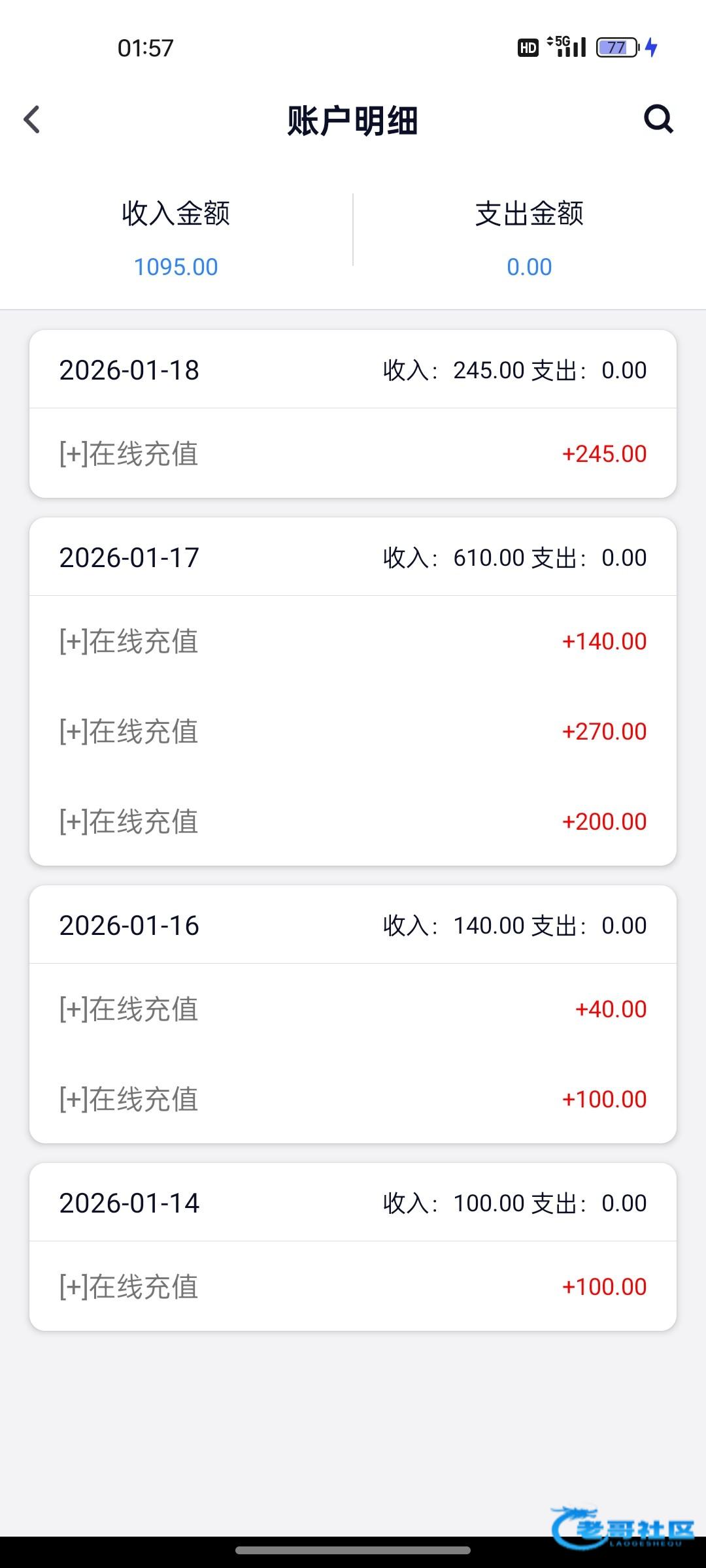
Task: Tap the watermark logo in bottom corner
Action: tap(622, 1528)
